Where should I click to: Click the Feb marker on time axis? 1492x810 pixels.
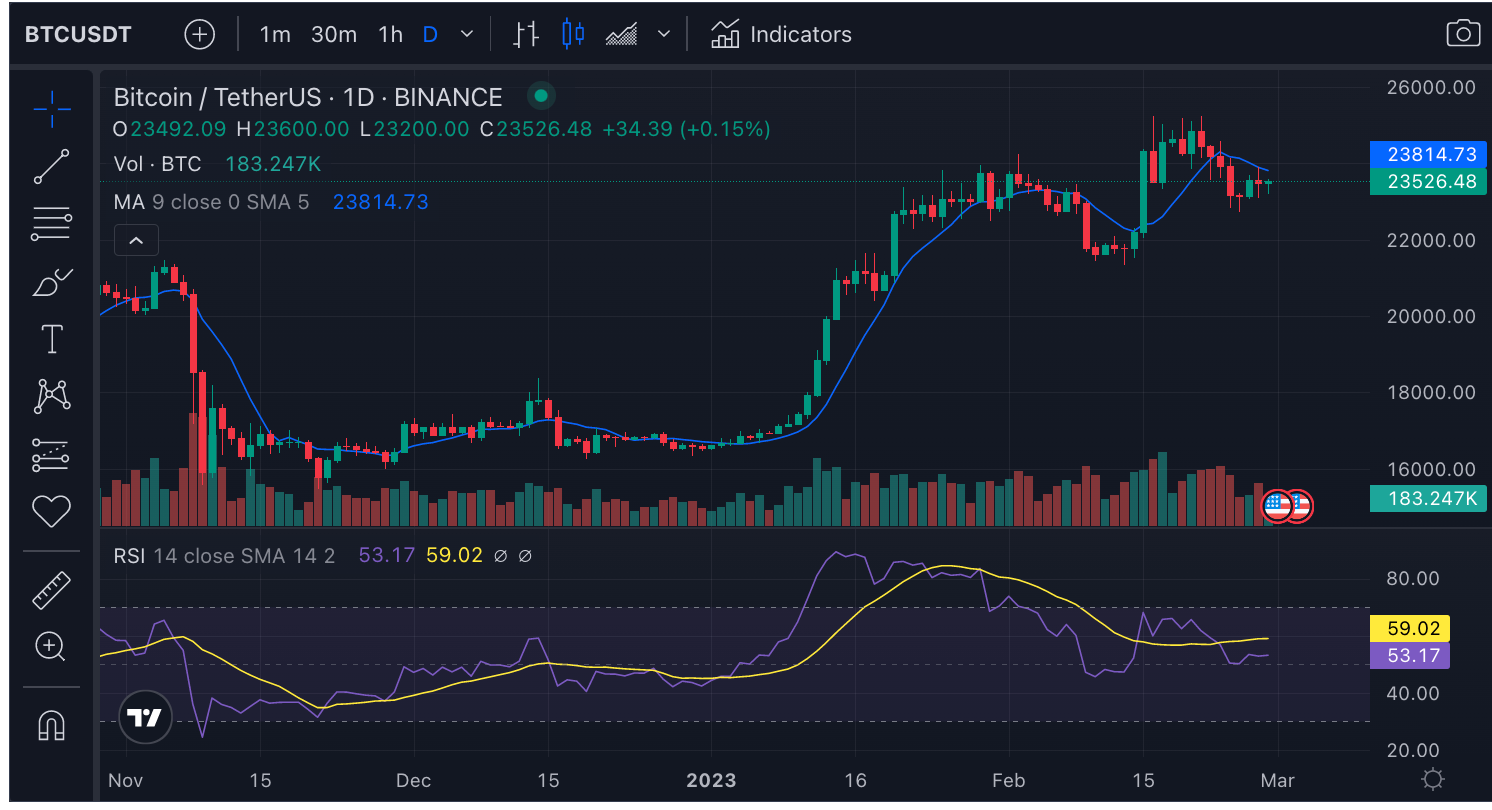pos(1008,780)
